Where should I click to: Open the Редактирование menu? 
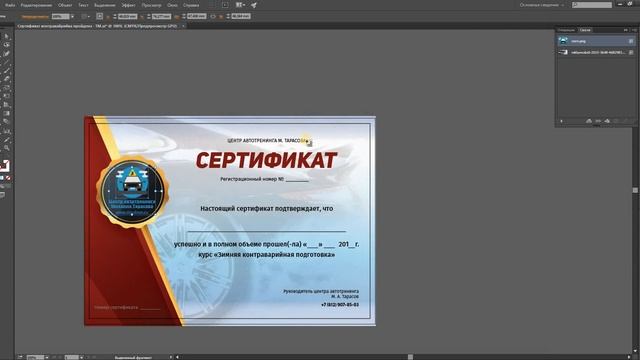click(x=36, y=5)
